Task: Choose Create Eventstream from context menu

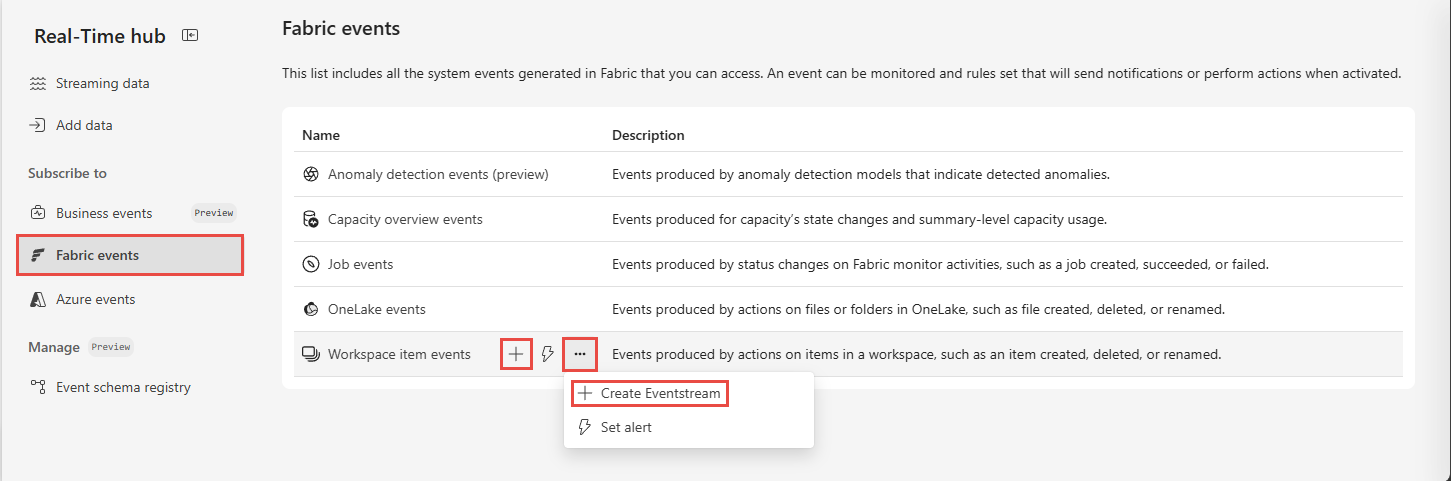Action: (650, 393)
